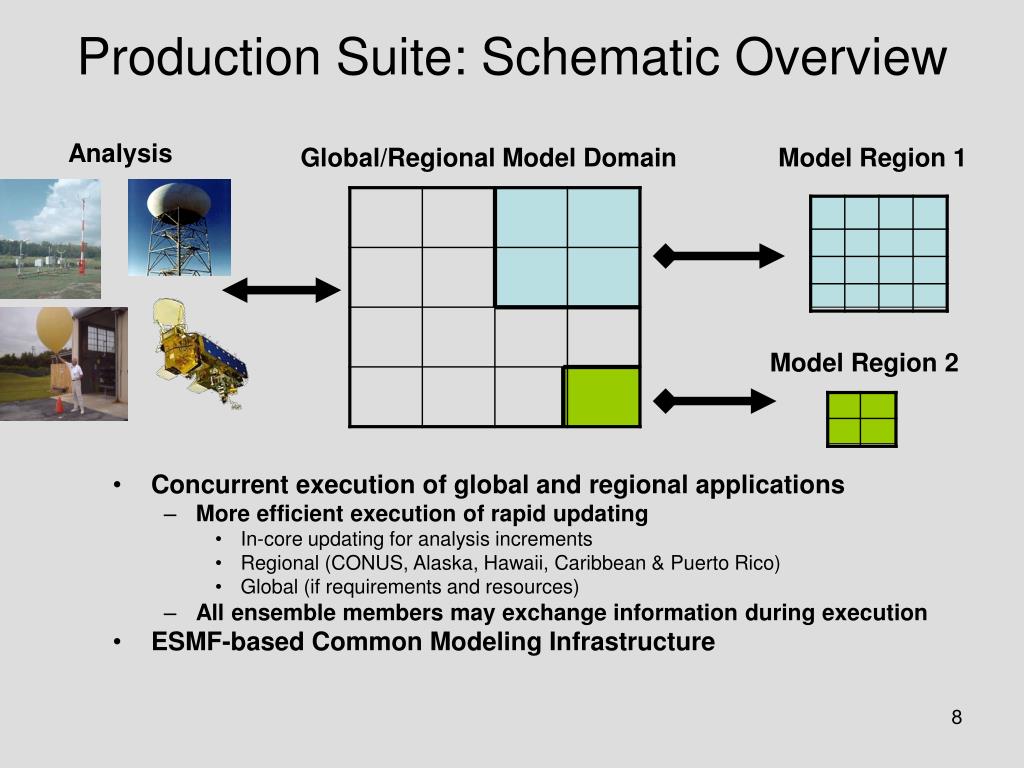Click 'Global/Regional Model Domain' heading
The width and height of the screenshot is (1024, 768).
(488, 158)
